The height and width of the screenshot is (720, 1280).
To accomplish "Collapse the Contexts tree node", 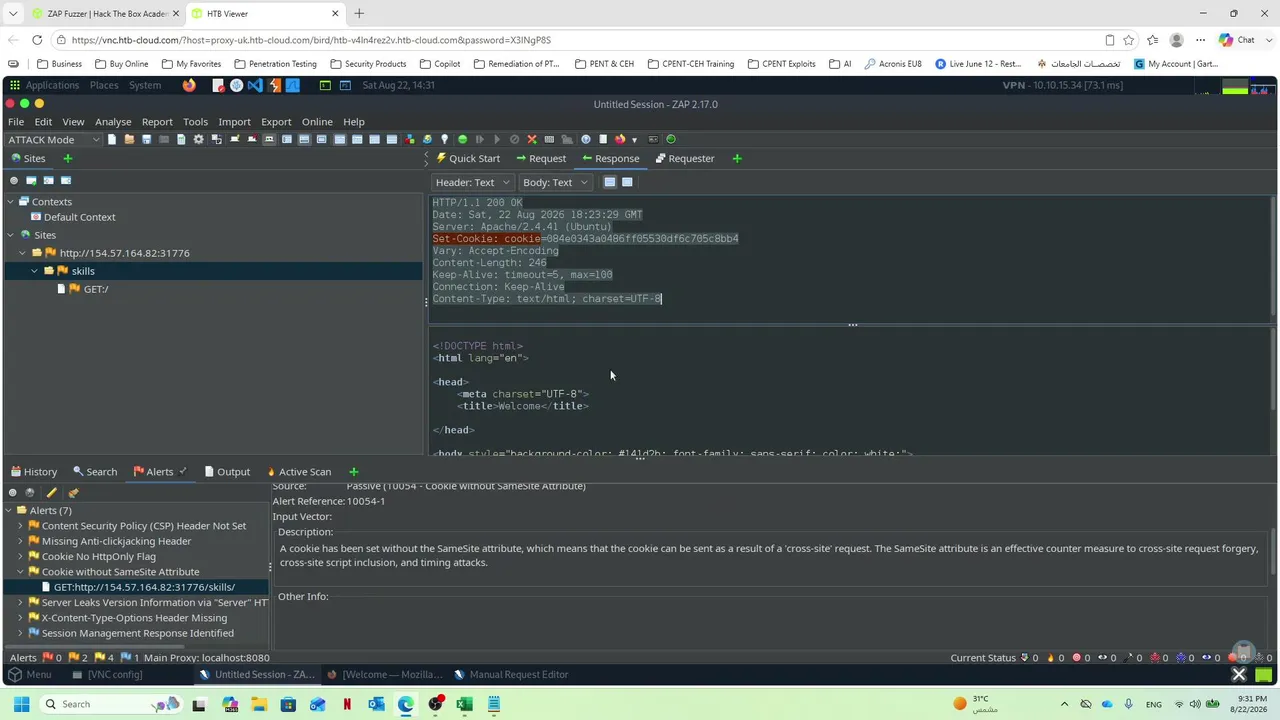I will click(x=11, y=202).
